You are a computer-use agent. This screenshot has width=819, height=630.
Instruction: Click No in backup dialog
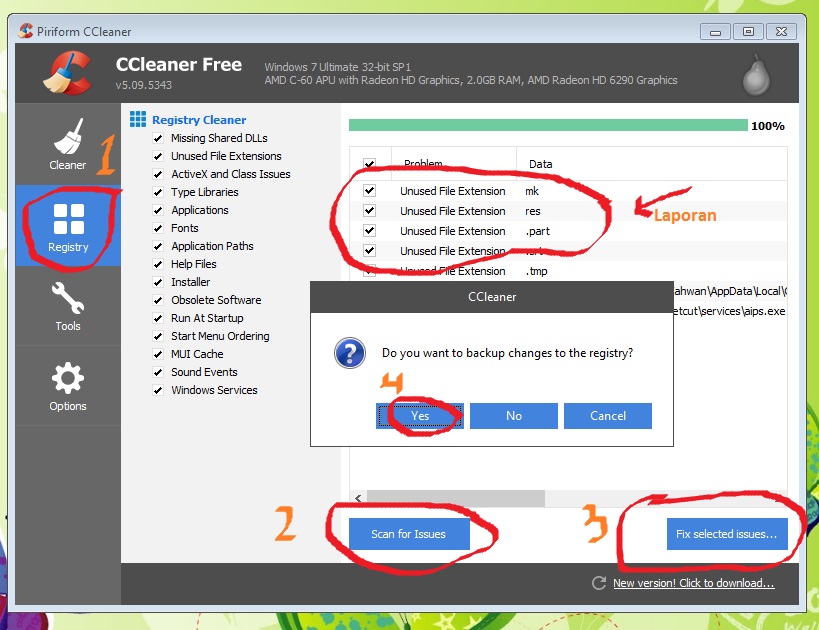(514, 416)
